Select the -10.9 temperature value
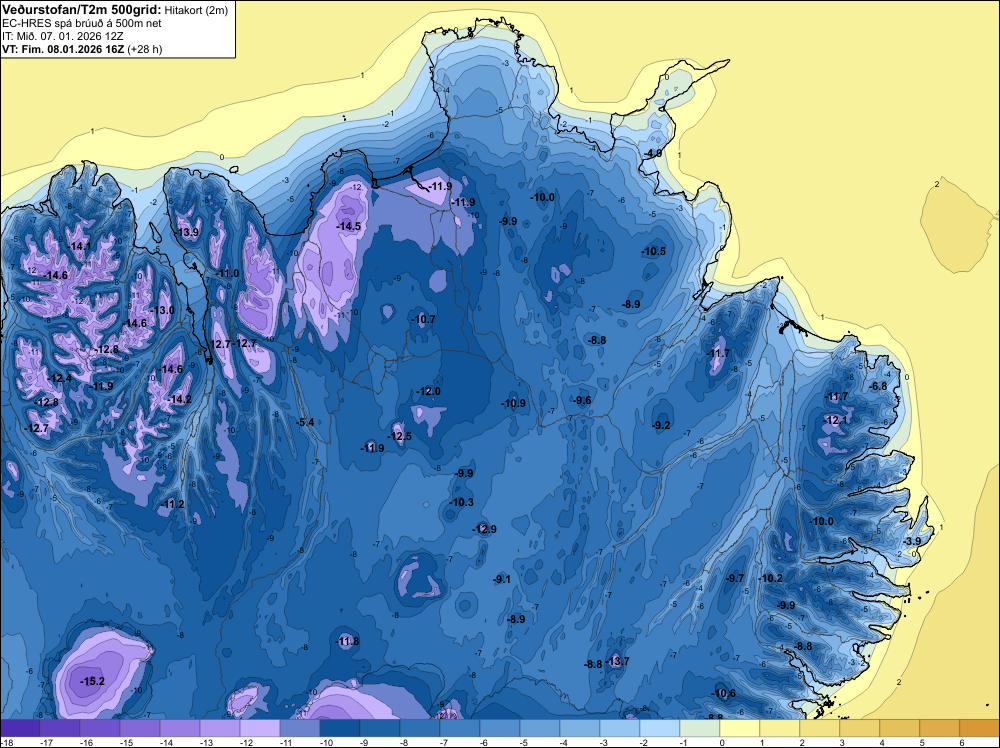1000x748 pixels. pyautogui.click(x=513, y=403)
